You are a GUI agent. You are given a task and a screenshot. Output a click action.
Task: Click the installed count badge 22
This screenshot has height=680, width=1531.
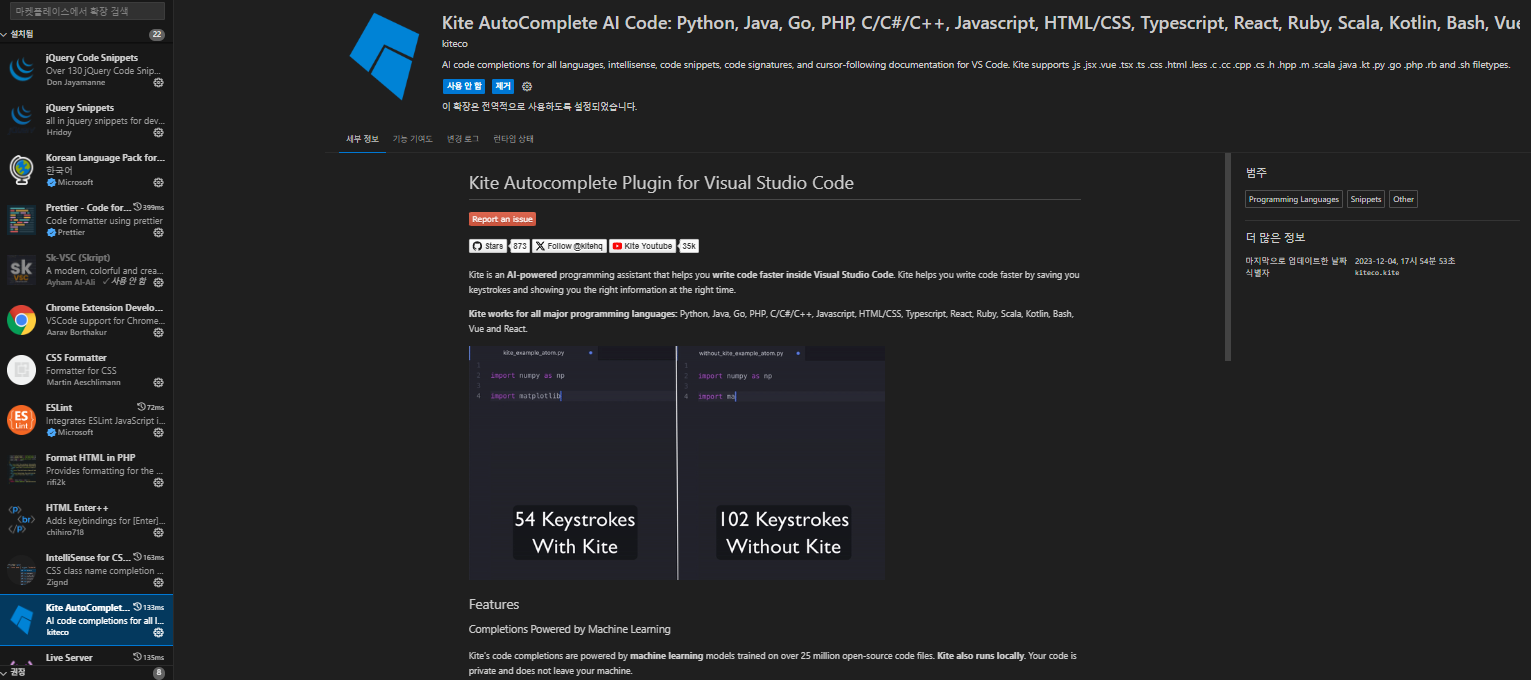[157, 34]
